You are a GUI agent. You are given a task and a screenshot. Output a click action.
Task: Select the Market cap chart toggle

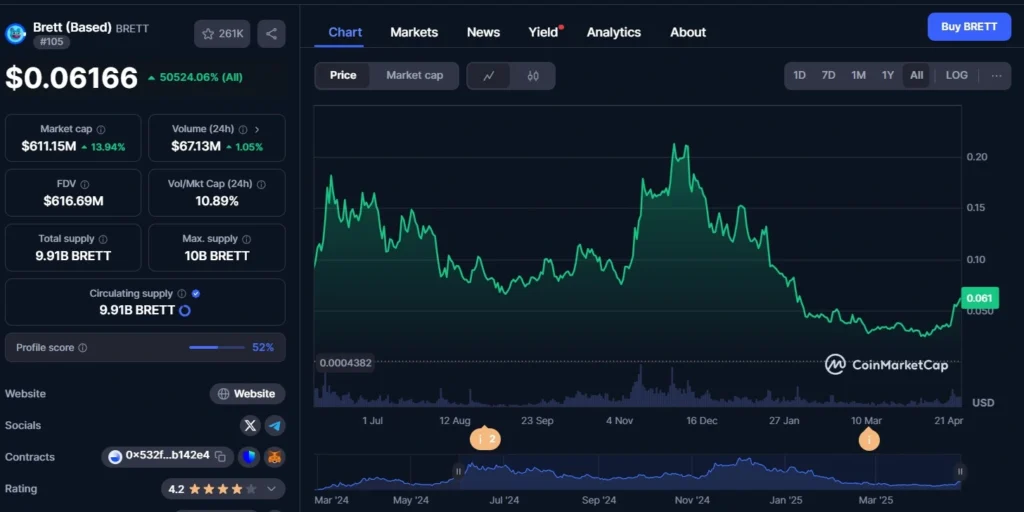pyautogui.click(x=415, y=76)
